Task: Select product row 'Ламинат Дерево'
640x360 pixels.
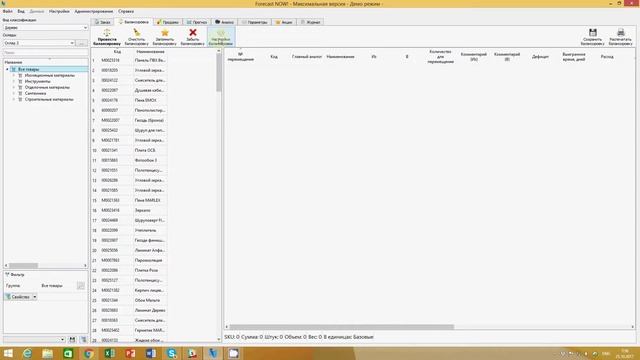Action: point(150,310)
